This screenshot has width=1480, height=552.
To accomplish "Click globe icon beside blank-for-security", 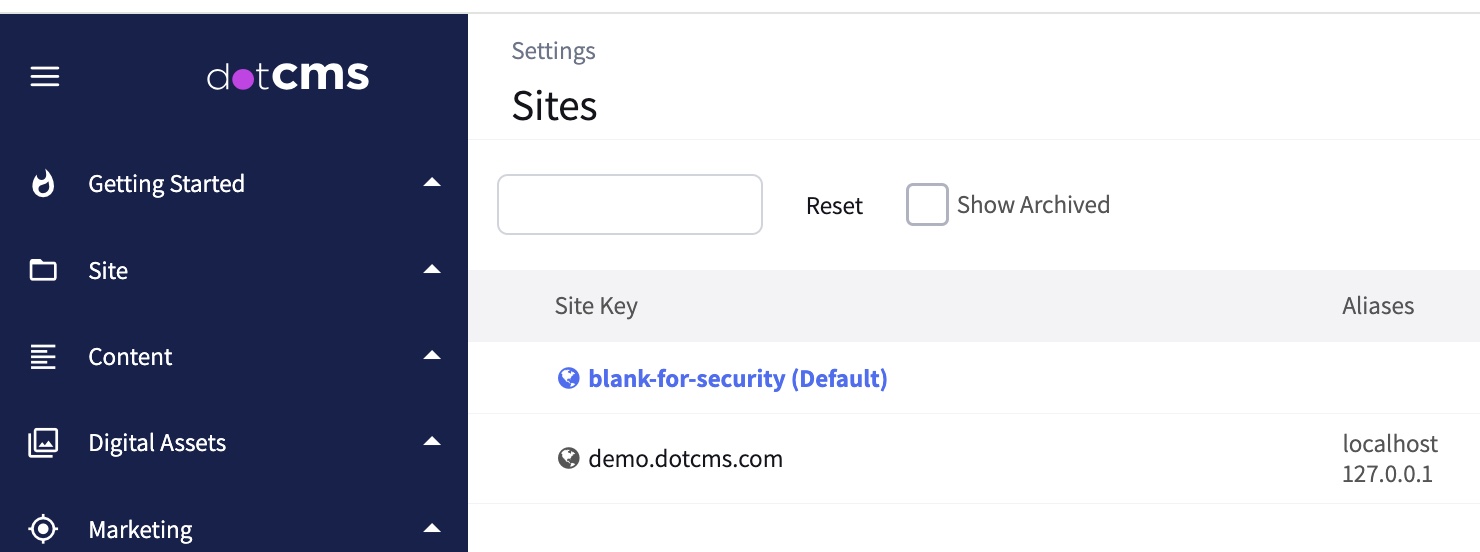I will [568, 378].
